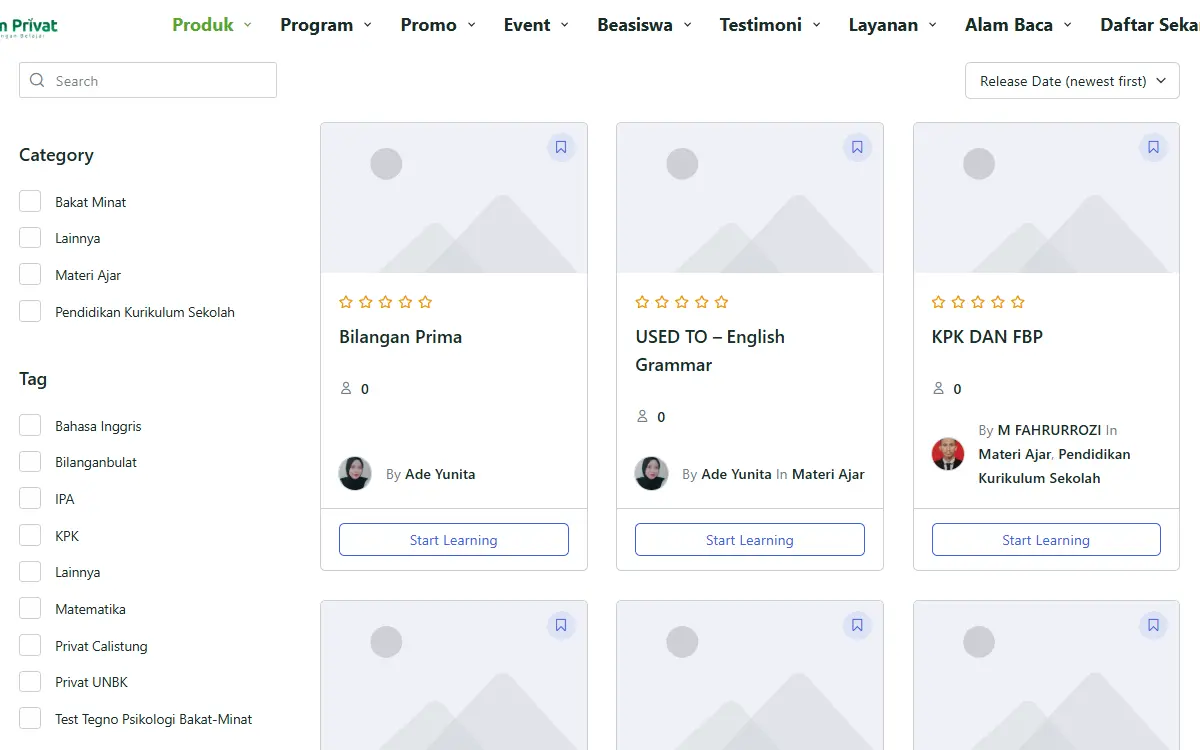Open the Bilangan Prima course title
The height and width of the screenshot is (750, 1200).
pos(400,337)
